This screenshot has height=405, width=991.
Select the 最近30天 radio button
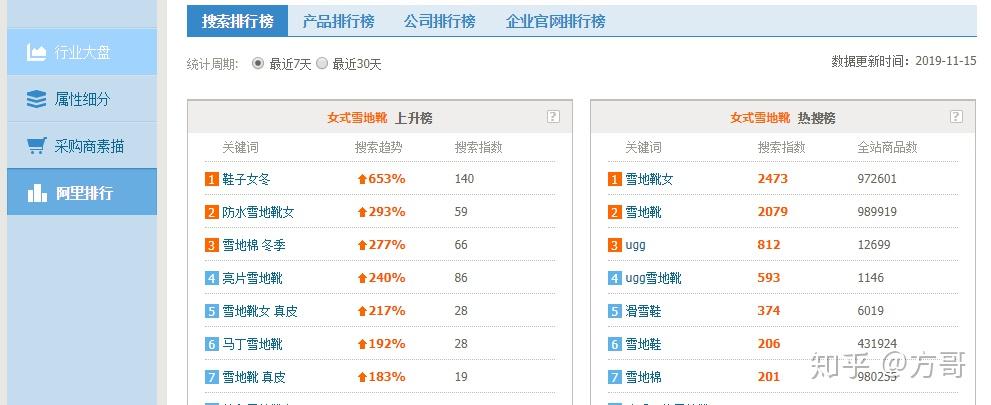tap(322, 63)
